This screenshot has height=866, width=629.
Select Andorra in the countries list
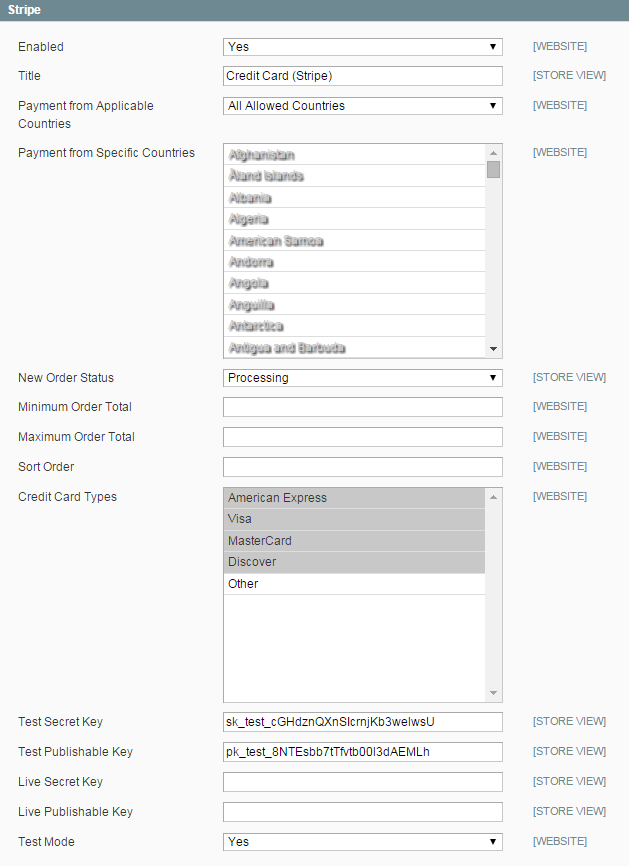[x=355, y=261]
